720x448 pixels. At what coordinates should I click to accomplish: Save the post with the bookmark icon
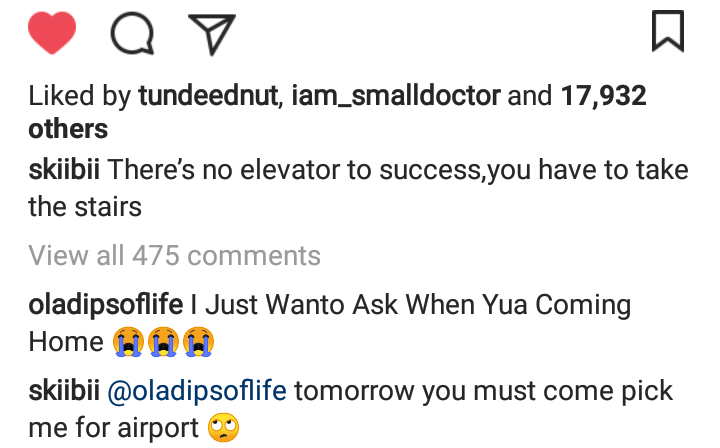(667, 31)
